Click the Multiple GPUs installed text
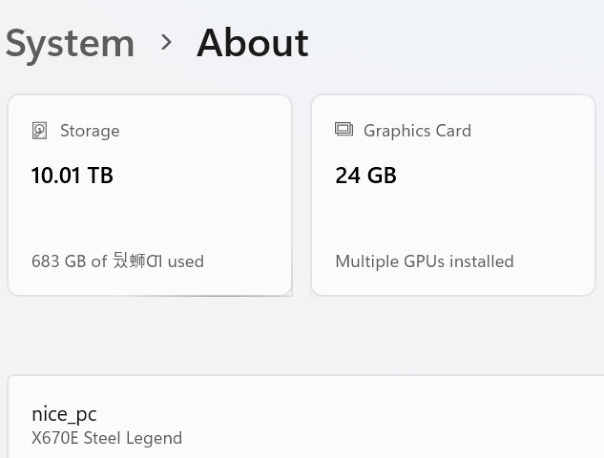Screen dimensions: 604x458 pos(424,262)
